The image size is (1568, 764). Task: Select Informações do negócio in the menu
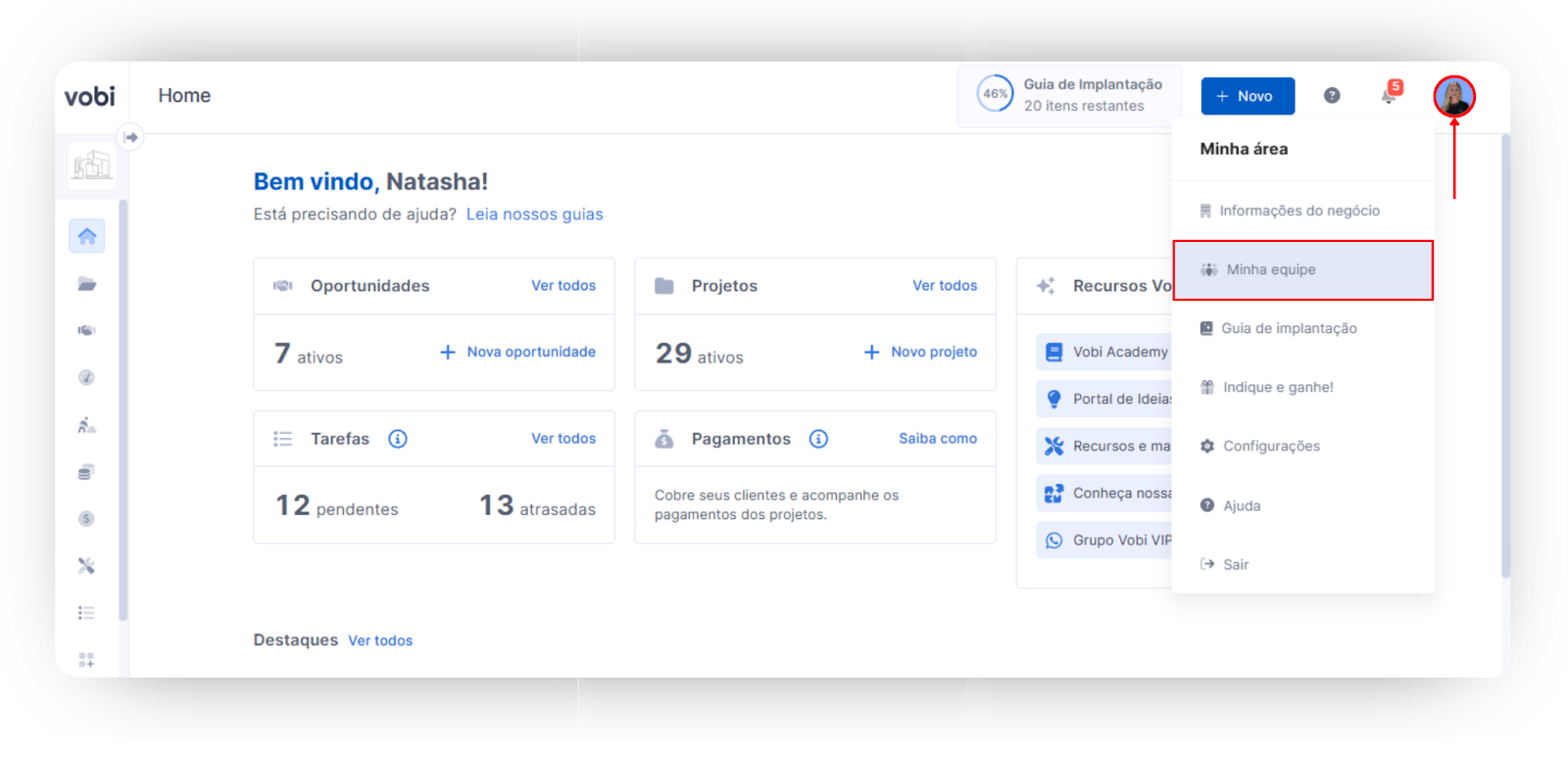[1303, 211]
